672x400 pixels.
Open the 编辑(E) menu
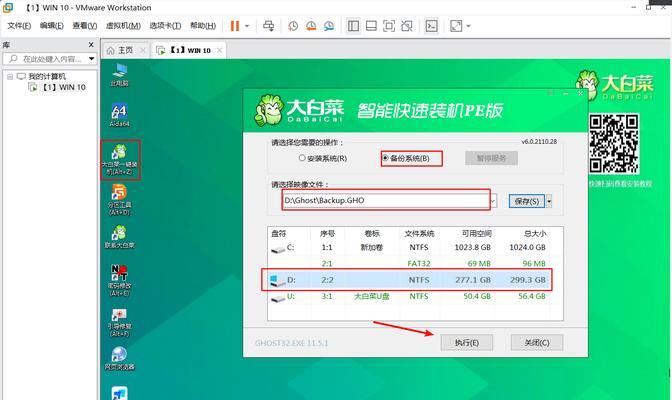[x=52, y=26]
